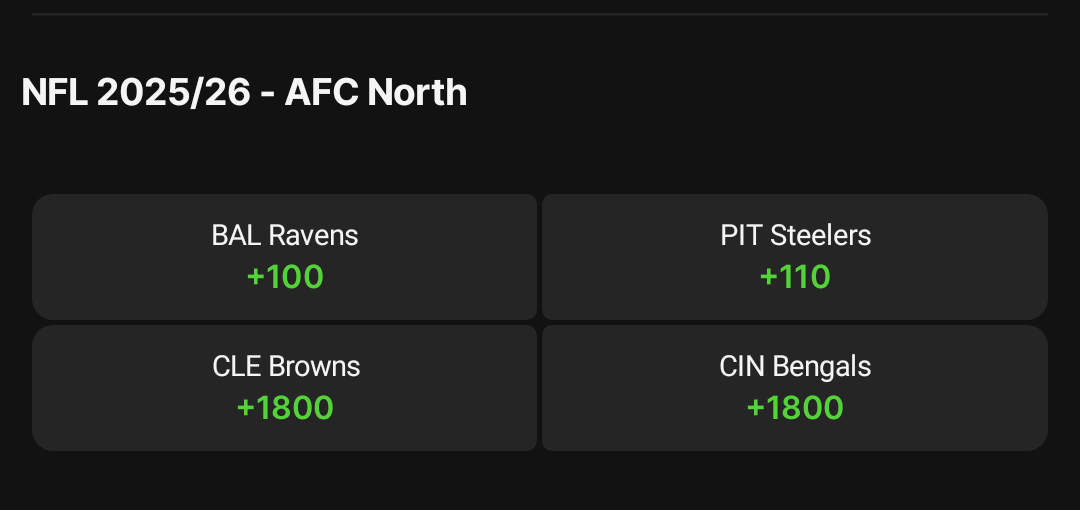This screenshot has height=510, width=1080.
Task: Tap the CIN Bengals odds card
Action: tap(795, 387)
